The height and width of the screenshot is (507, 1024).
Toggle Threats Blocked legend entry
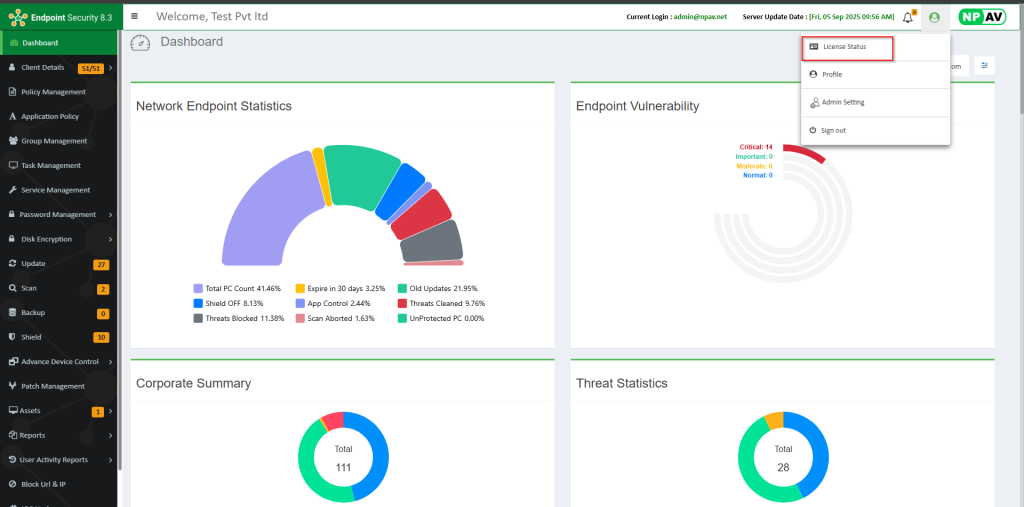238,318
